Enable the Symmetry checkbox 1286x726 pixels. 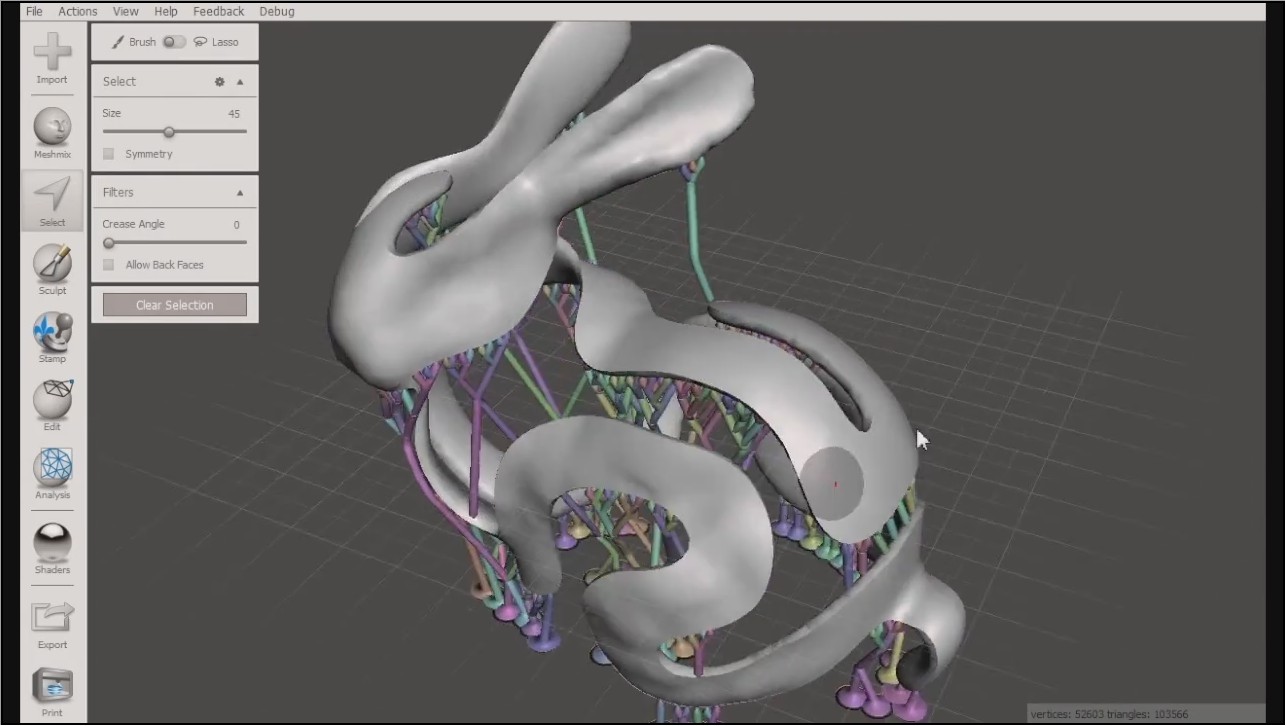tap(109, 154)
